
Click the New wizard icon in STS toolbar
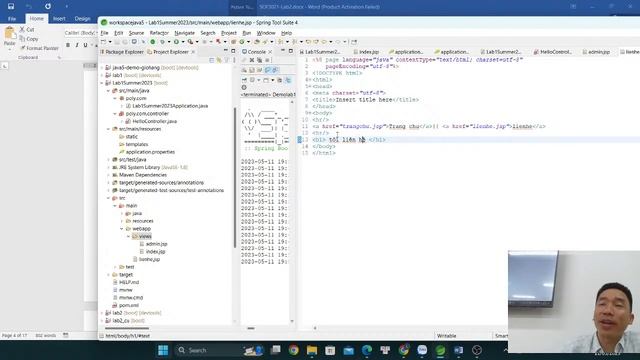tap(104, 42)
